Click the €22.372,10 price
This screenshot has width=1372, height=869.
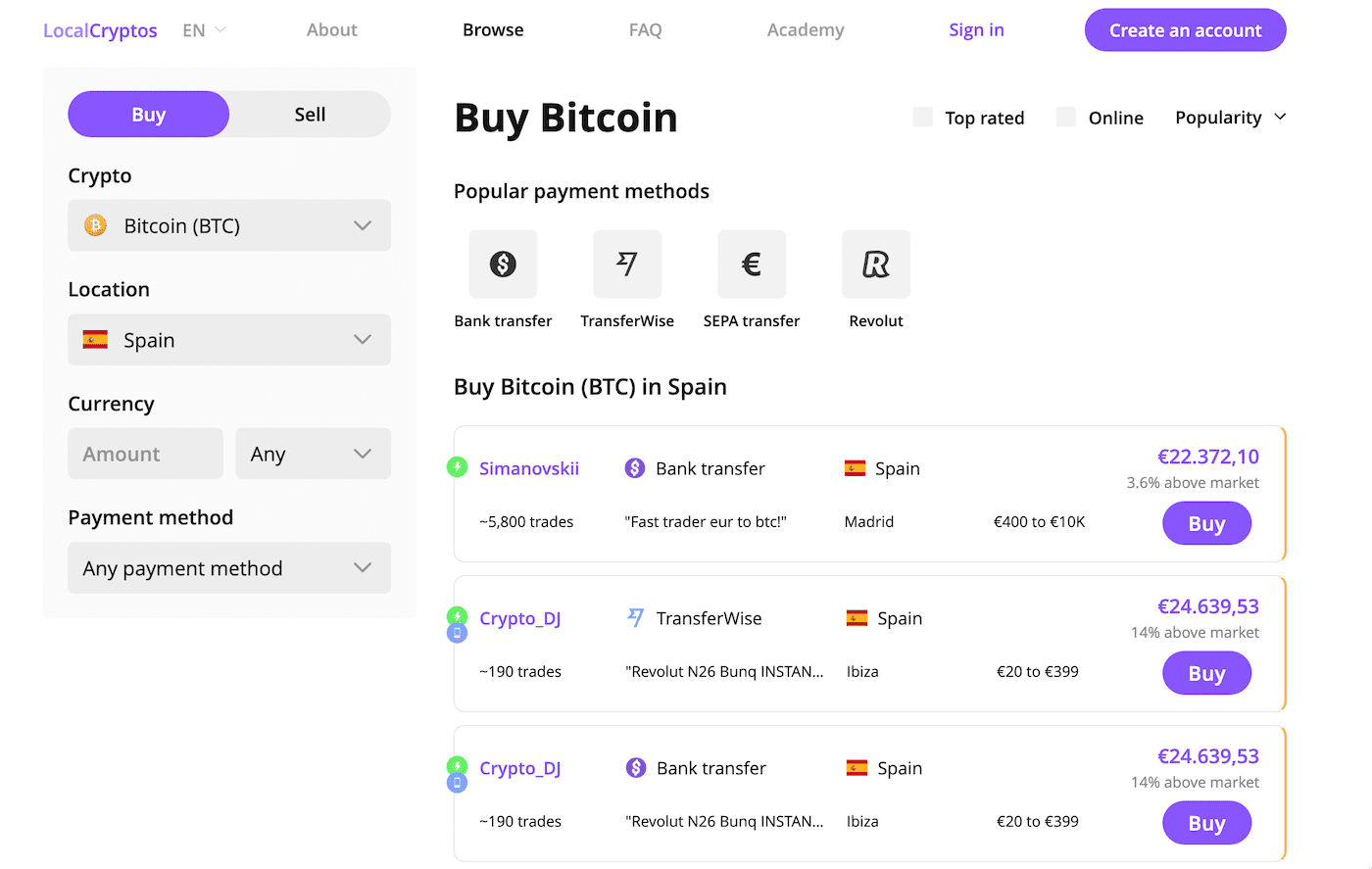1208,457
